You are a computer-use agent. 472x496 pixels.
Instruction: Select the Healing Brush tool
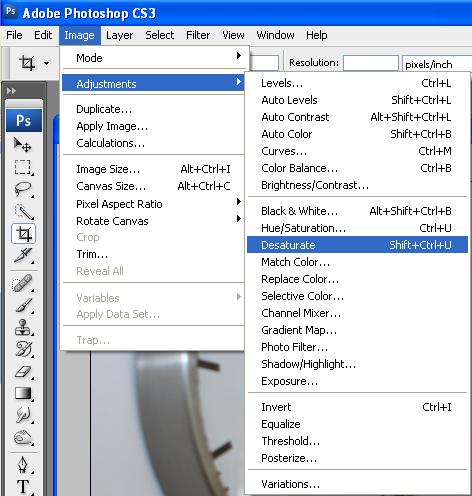23,284
